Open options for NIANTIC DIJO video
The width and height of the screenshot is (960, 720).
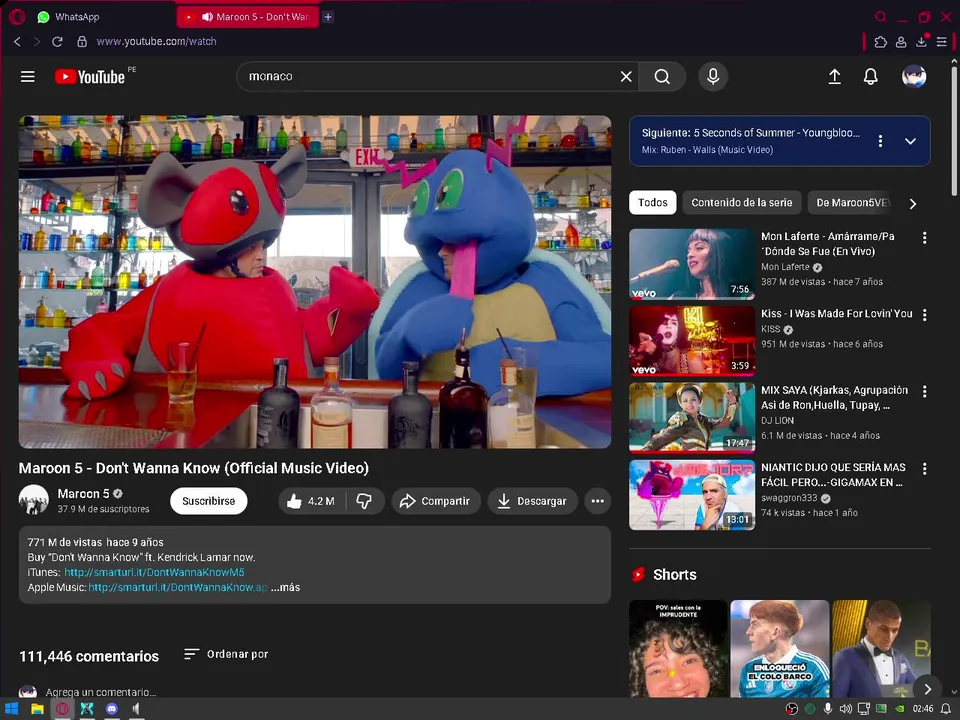coord(924,468)
